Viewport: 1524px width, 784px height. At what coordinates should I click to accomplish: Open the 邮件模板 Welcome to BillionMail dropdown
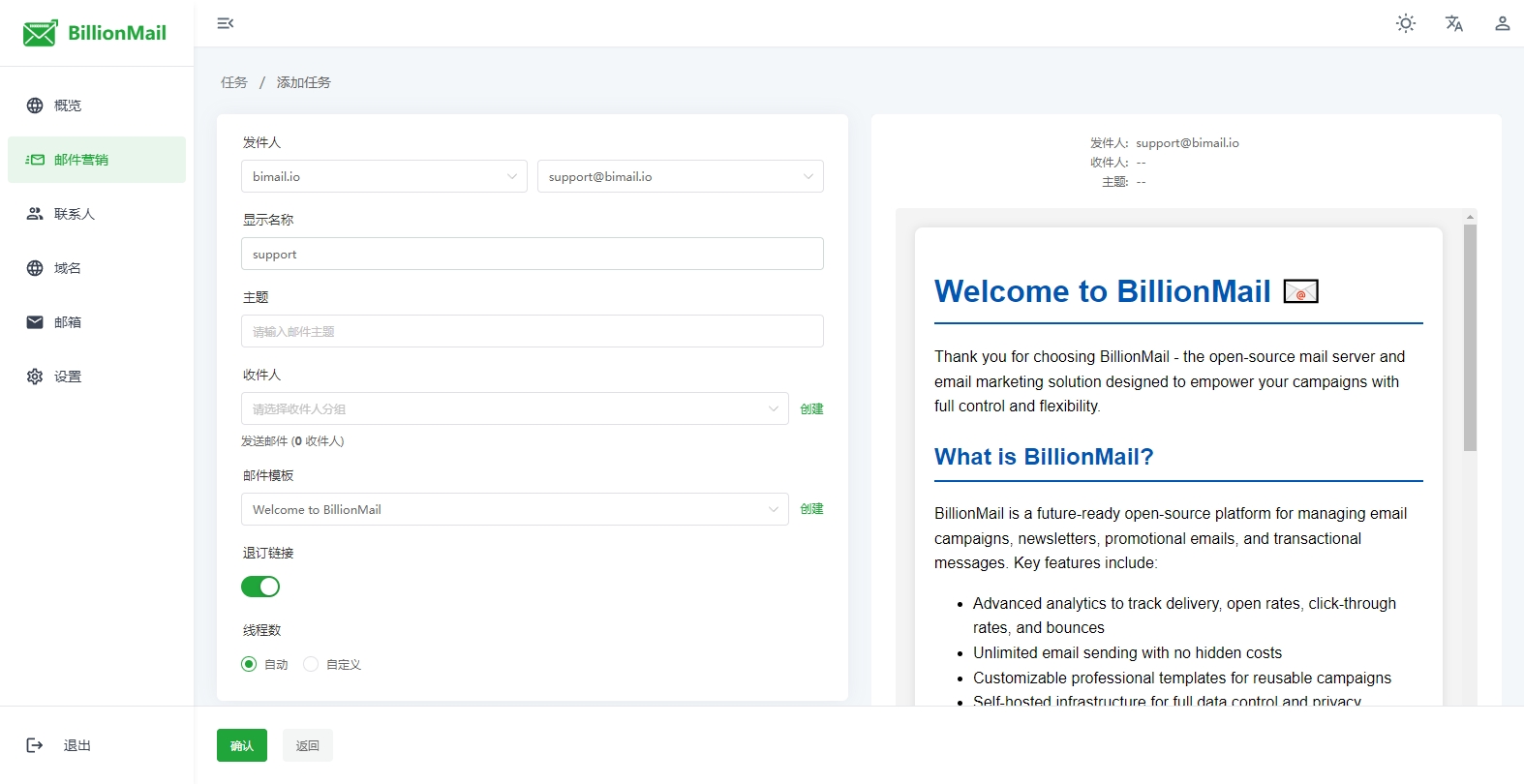[x=515, y=509]
